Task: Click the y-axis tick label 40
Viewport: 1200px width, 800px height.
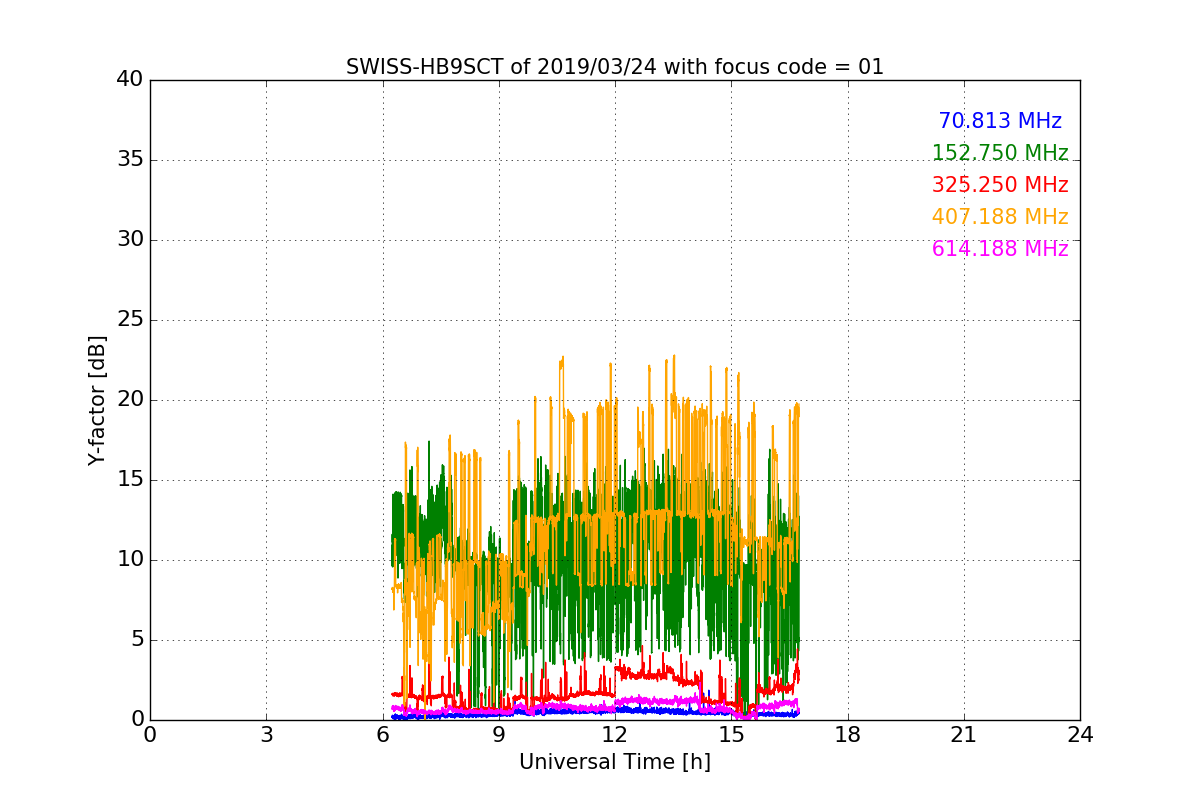Action: (x=130, y=80)
